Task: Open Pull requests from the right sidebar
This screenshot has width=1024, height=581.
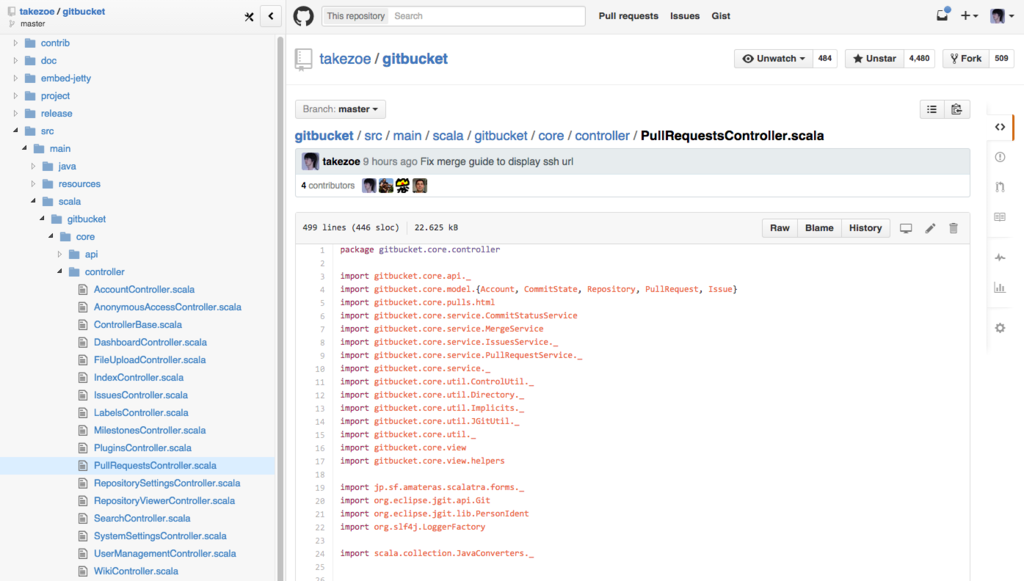Action: pyautogui.click(x=999, y=186)
